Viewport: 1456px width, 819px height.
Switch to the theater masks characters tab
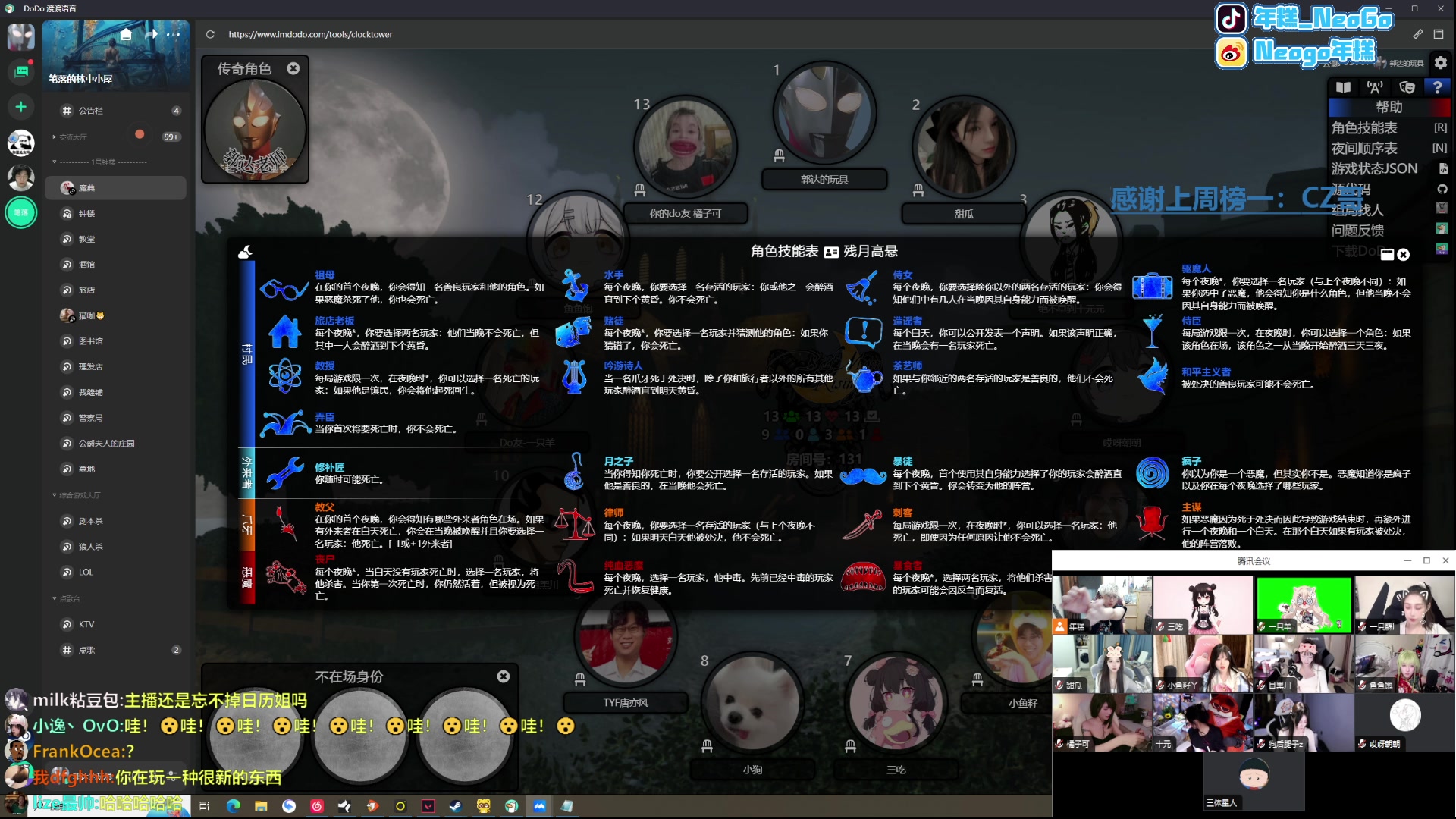(x=1407, y=87)
